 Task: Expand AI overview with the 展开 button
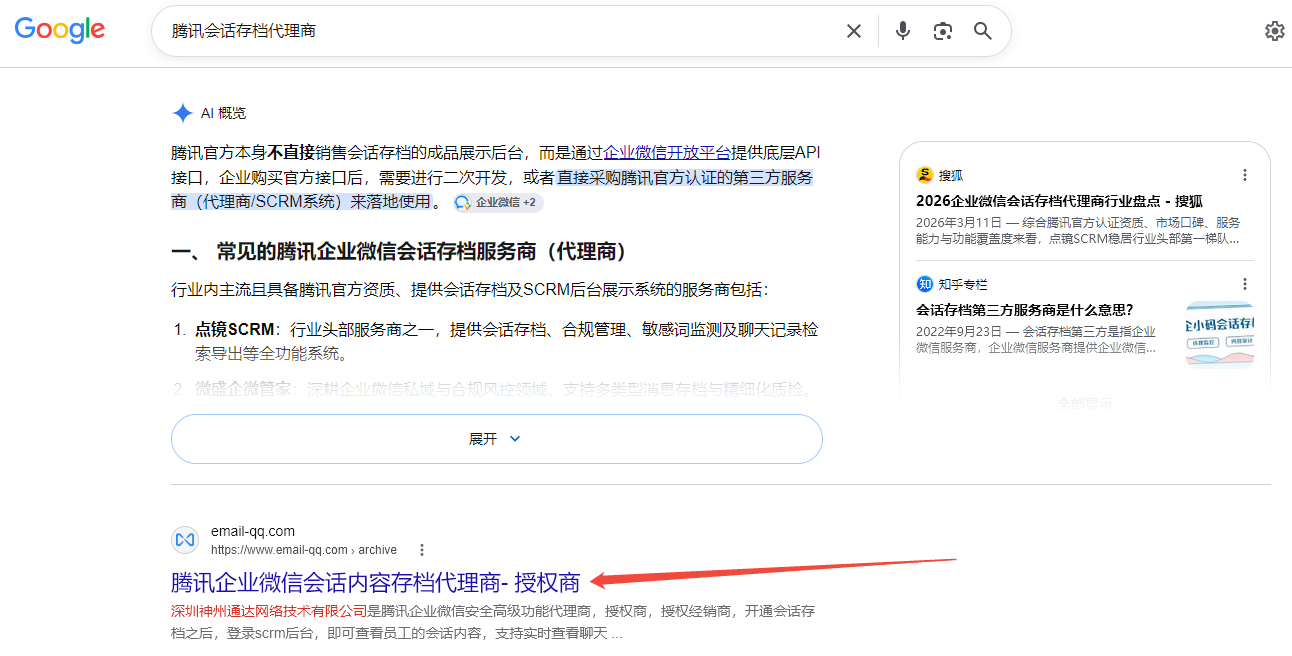point(496,439)
